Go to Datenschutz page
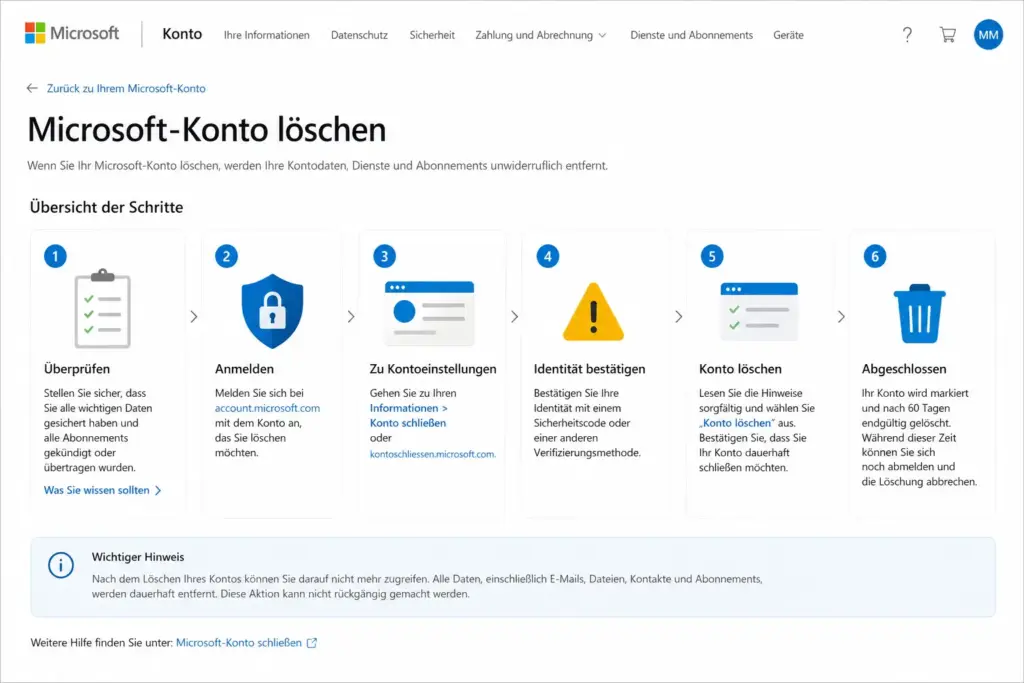Image resolution: width=1024 pixels, height=683 pixels. pos(359,35)
